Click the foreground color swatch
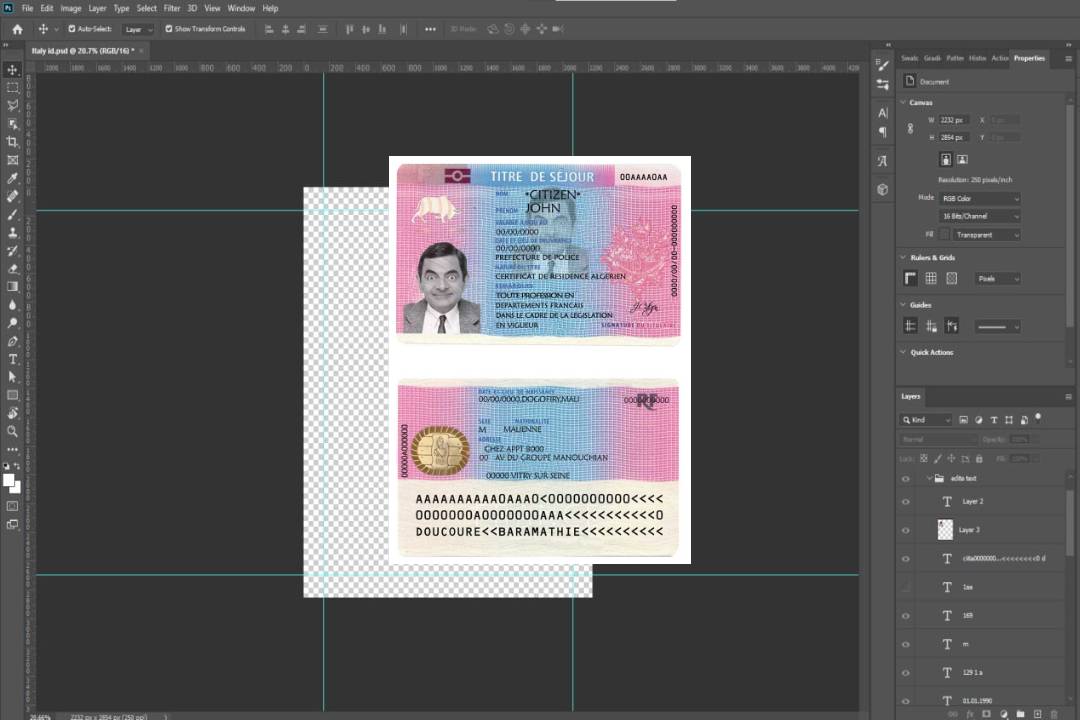The image size is (1080, 720). [x=9, y=480]
